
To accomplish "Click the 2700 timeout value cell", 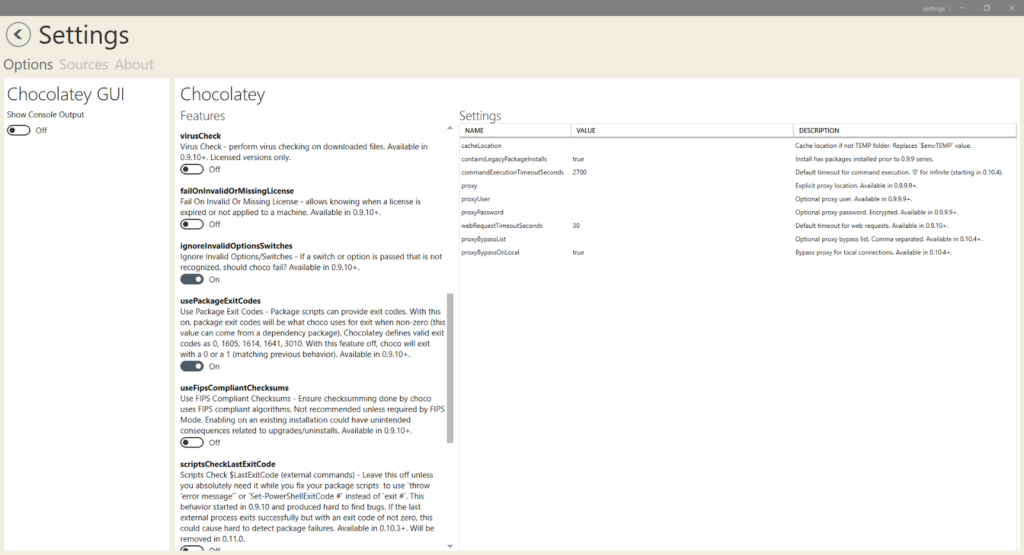I will click(x=579, y=172).
